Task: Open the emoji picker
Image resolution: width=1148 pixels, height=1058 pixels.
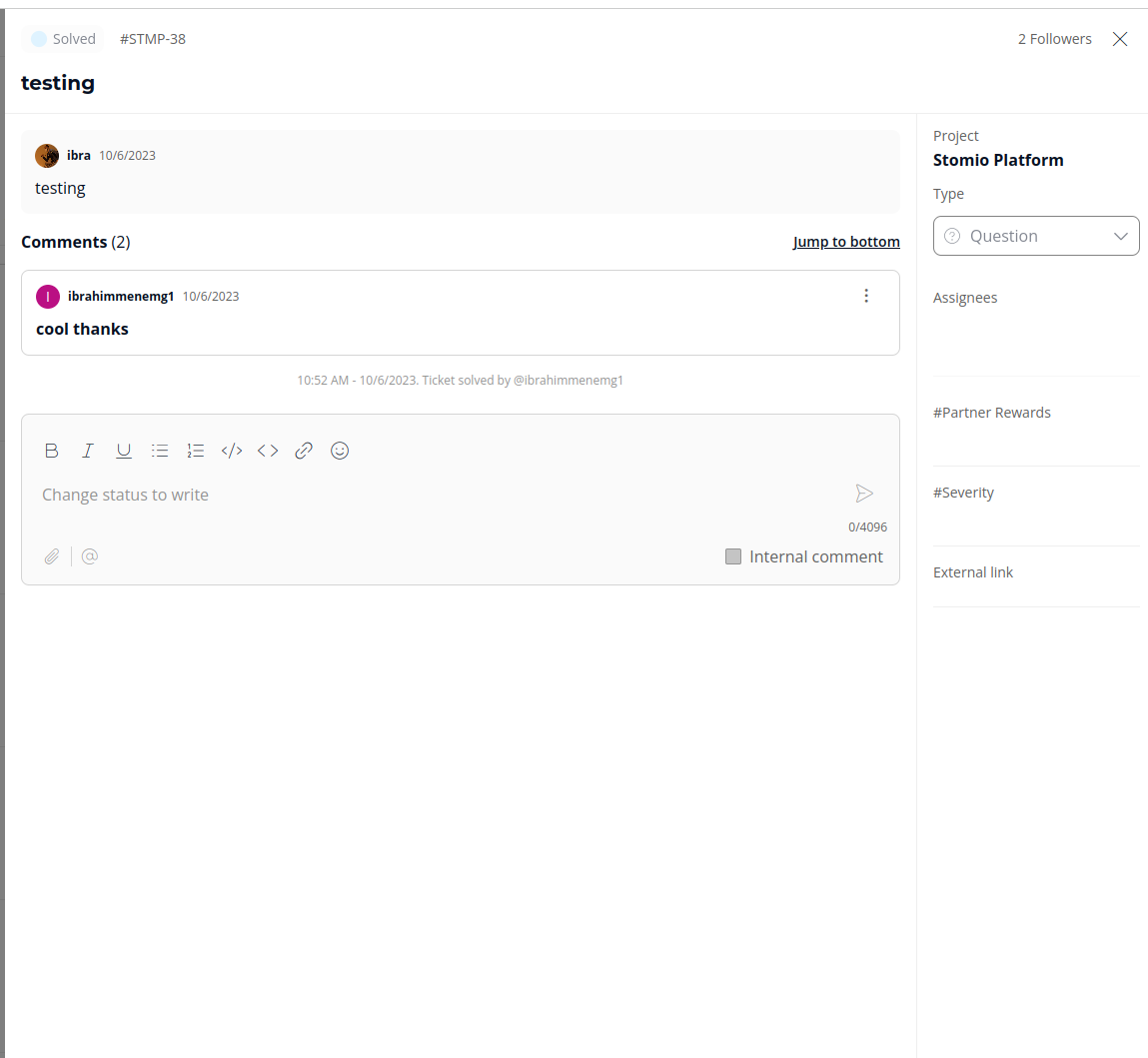Action: point(340,451)
